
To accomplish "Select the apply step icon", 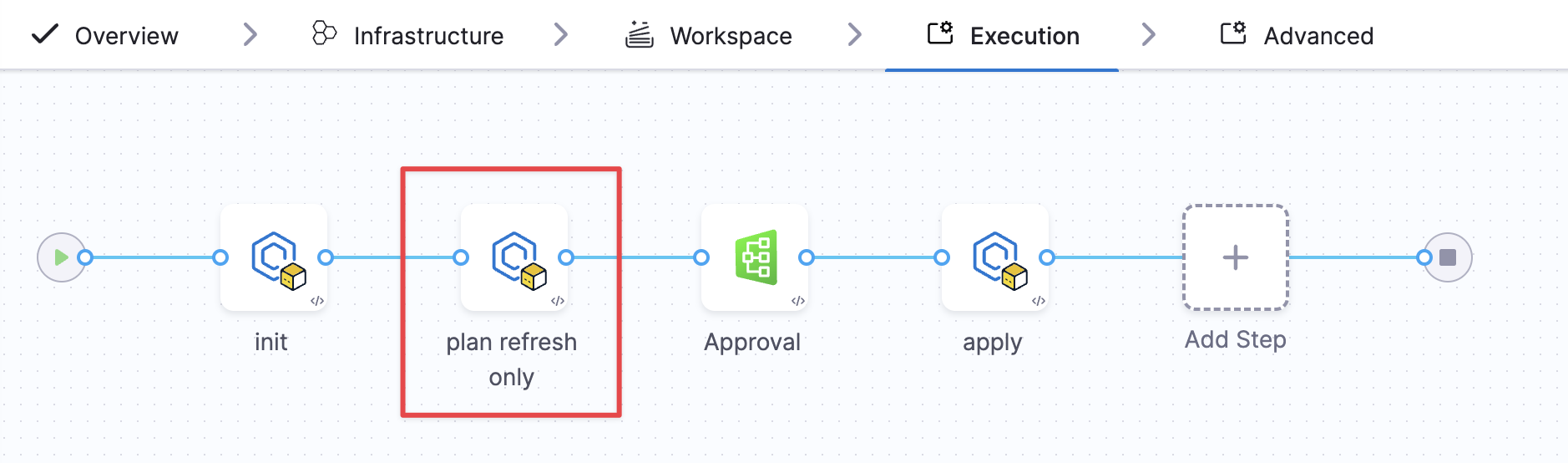I will coord(995,257).
